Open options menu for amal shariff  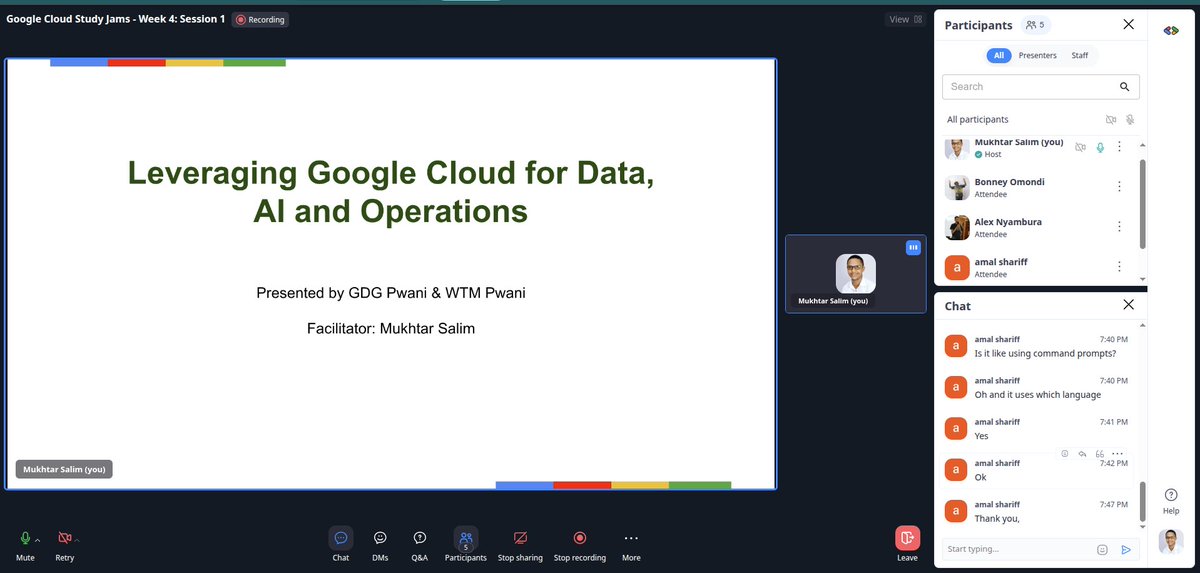coord(1119,267)
